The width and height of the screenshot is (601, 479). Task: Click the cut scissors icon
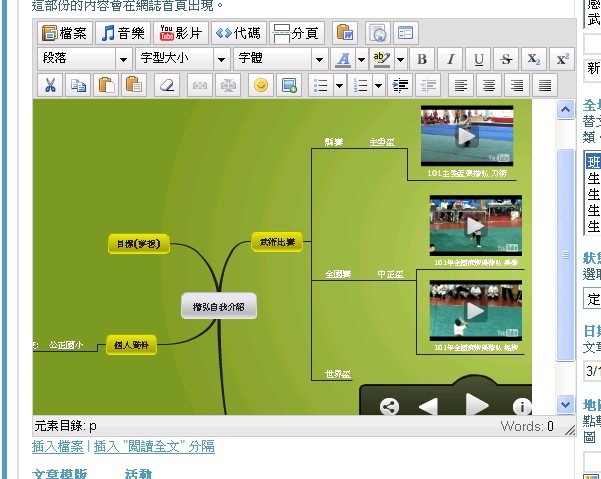point(50,85)
